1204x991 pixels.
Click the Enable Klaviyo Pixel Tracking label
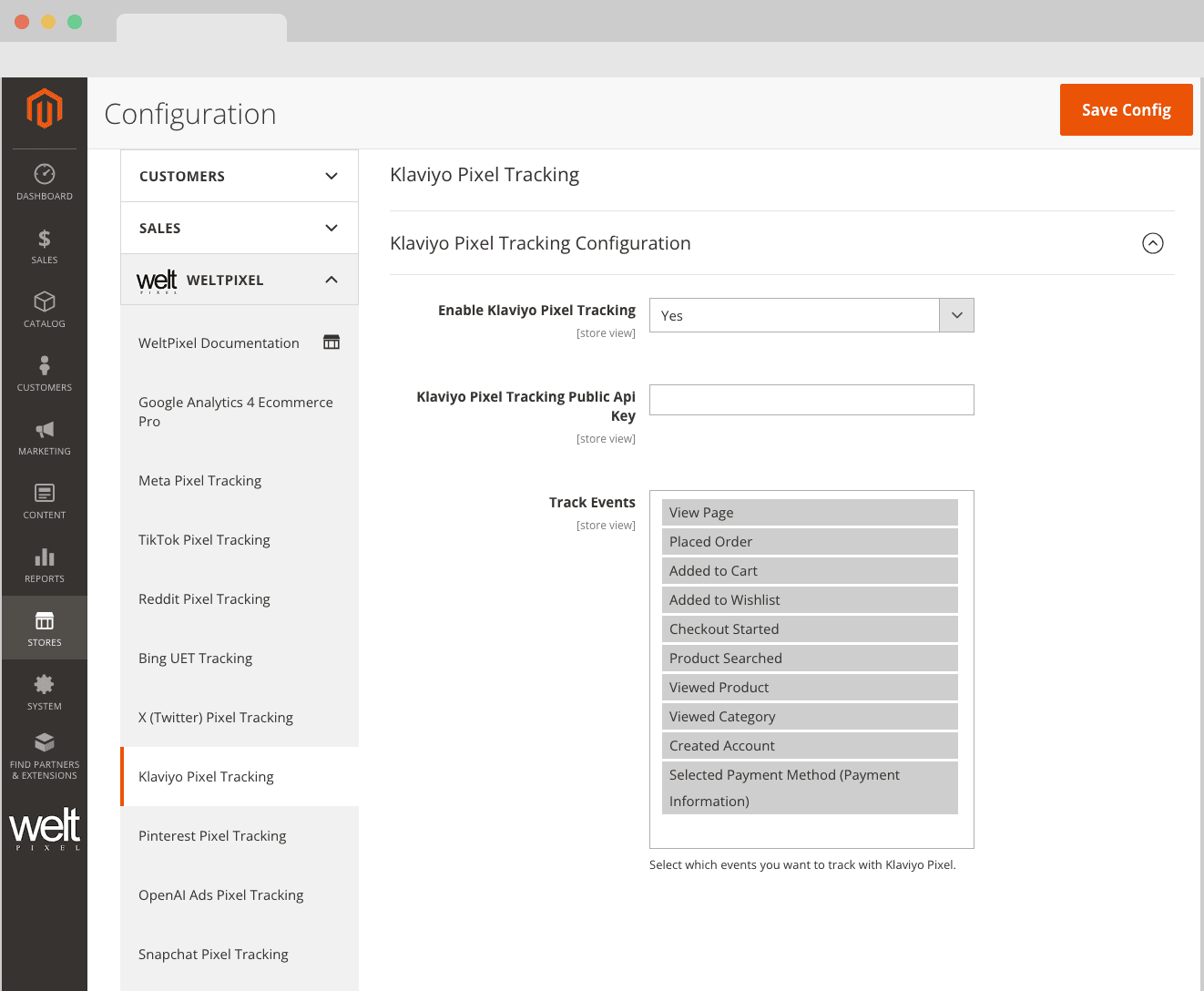click(536, 311)
